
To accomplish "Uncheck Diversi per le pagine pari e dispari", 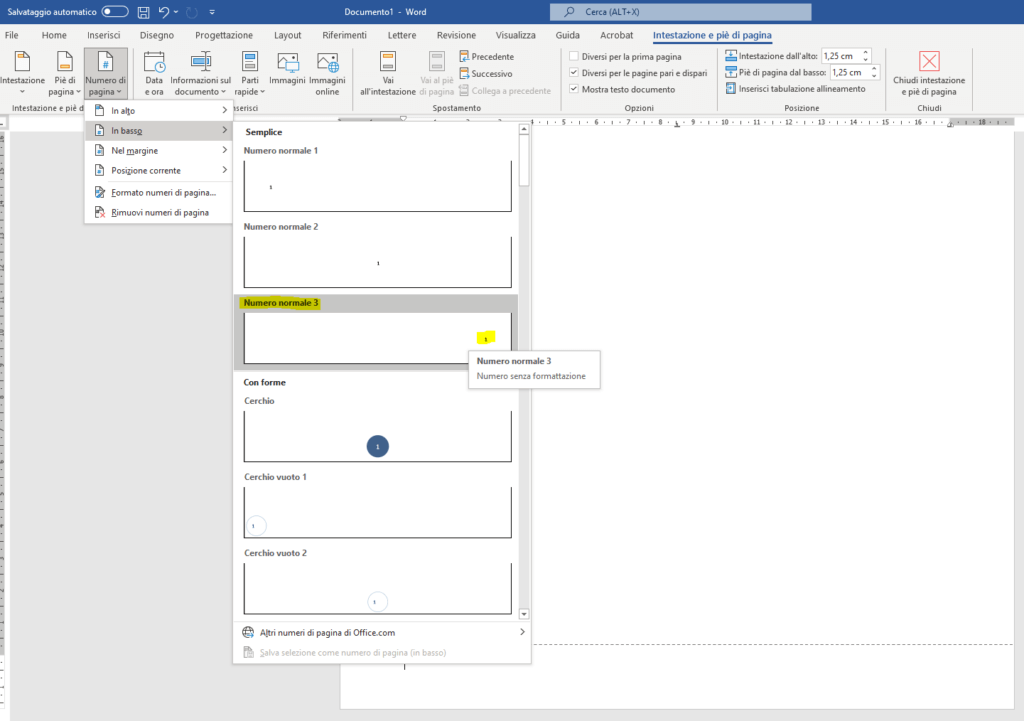I will 573,73.
